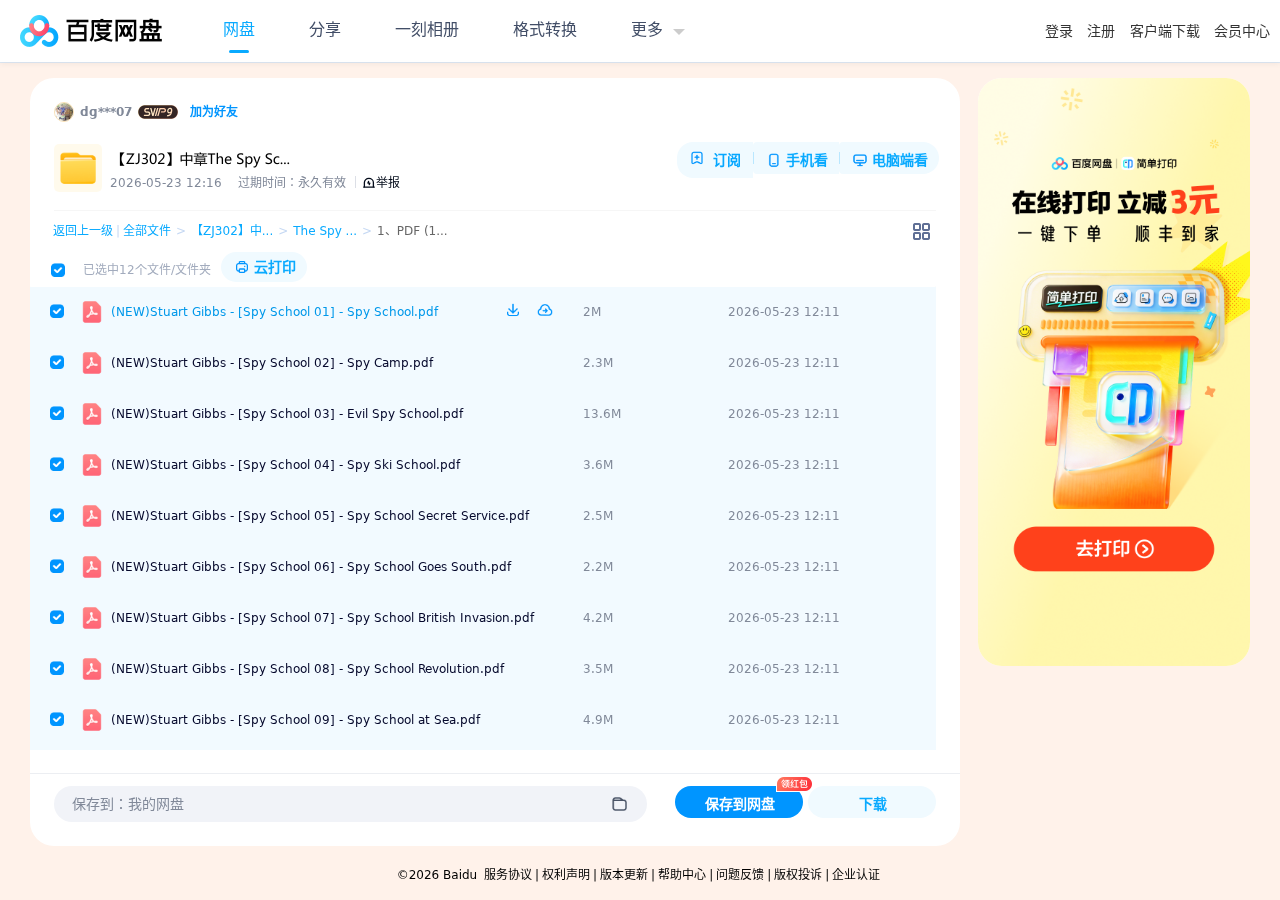Viewport: 1280px width, 900px height.
Task: Click the shared folder icon
Action: [78, 168]
